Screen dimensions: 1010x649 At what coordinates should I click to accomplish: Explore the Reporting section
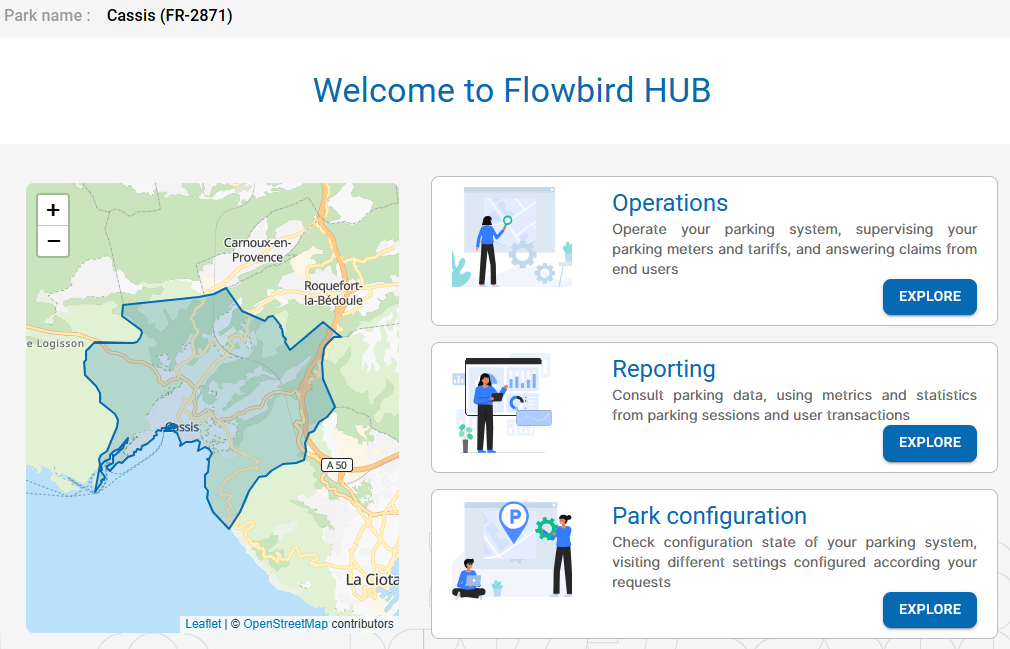tap(929, 443)
